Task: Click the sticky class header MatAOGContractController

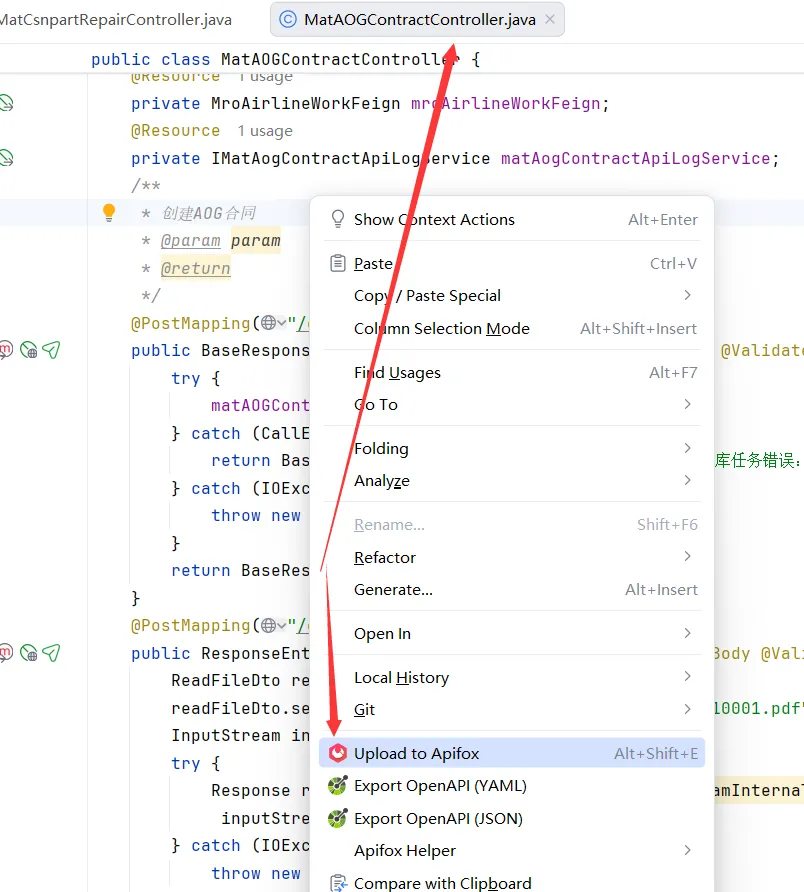Action: click(340, 59)
